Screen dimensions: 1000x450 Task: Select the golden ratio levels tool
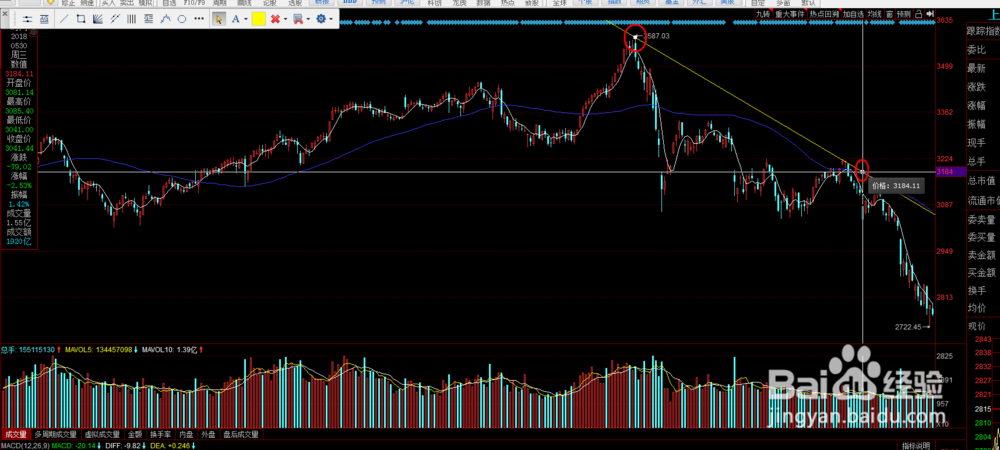coord(148,19)
